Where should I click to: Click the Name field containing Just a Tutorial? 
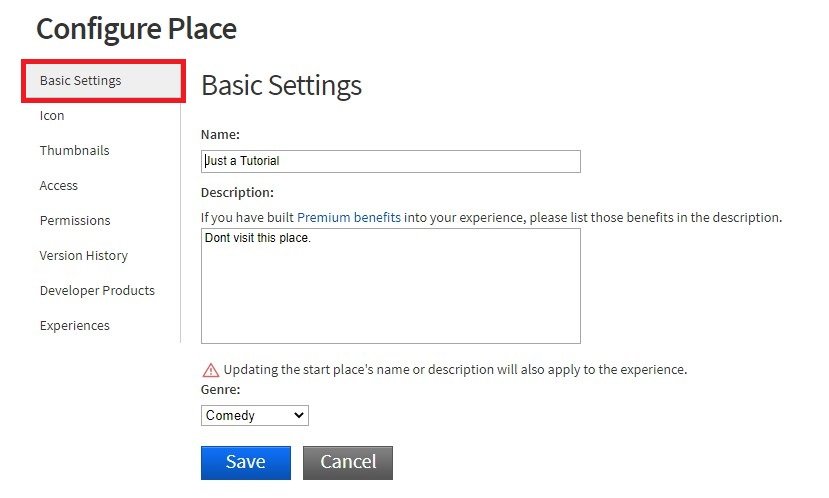click(x=390, y=161)
